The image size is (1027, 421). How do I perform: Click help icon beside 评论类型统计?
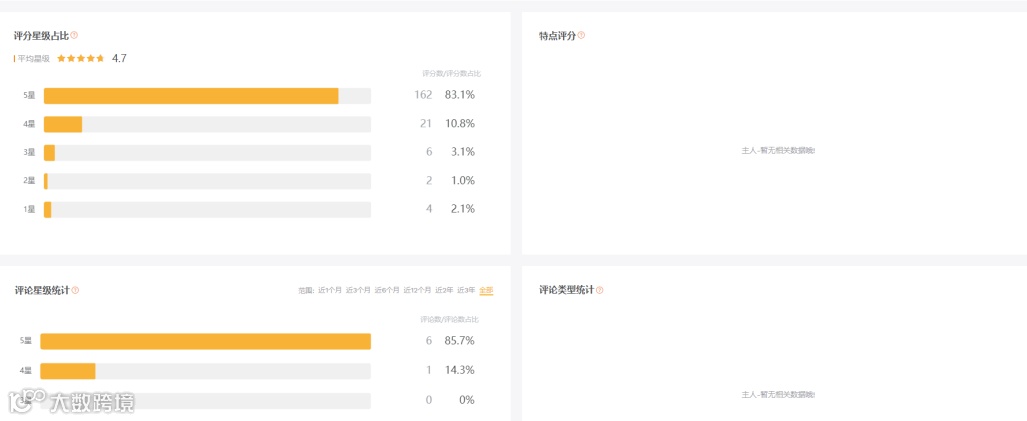(600, 291)
